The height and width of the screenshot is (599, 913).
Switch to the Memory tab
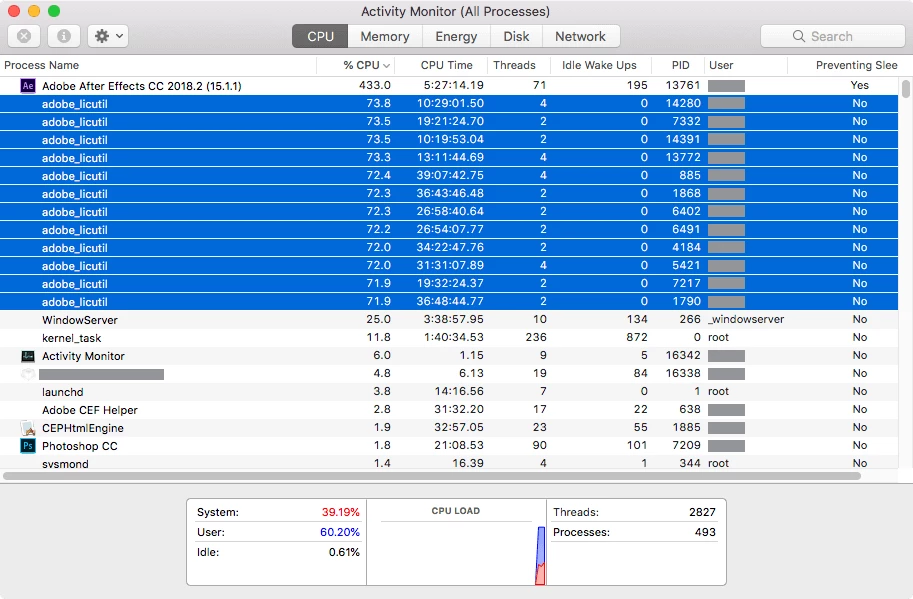tap(385, 36)
